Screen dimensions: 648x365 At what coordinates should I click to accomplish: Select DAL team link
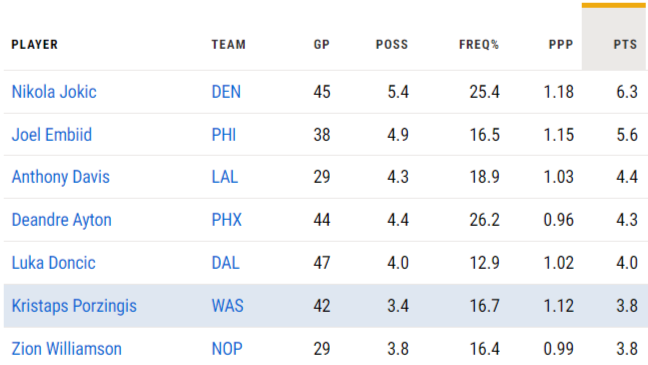coord(226,263)
